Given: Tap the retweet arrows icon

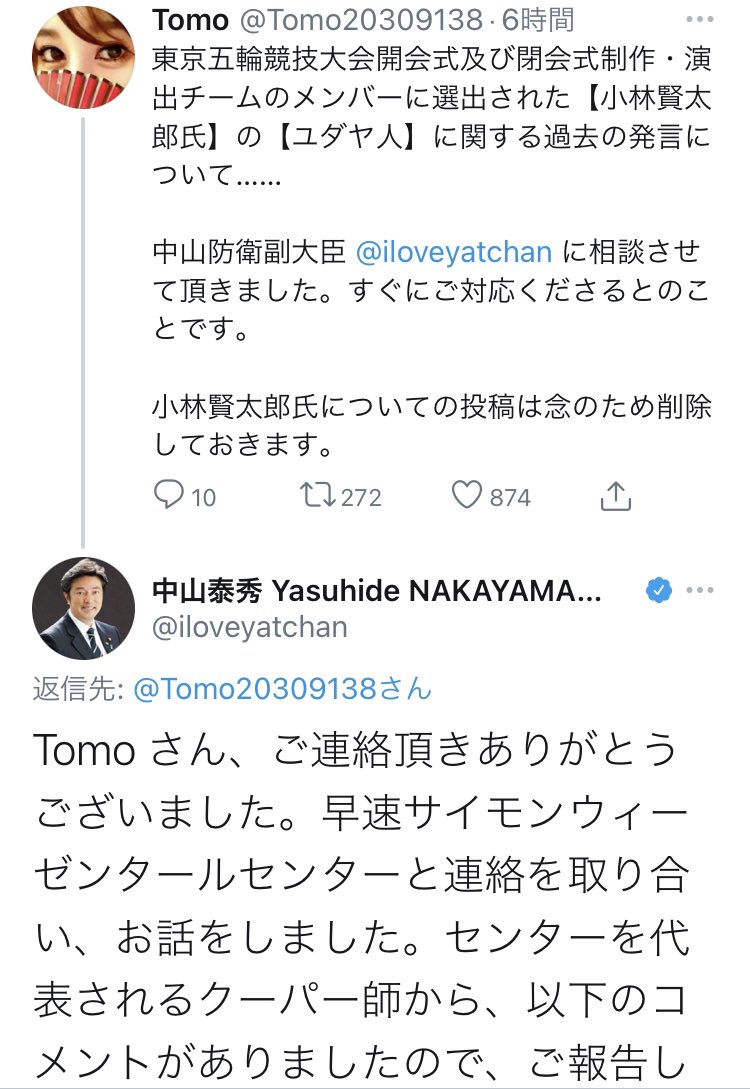Looking at the screenshot, I should [317, 495].
